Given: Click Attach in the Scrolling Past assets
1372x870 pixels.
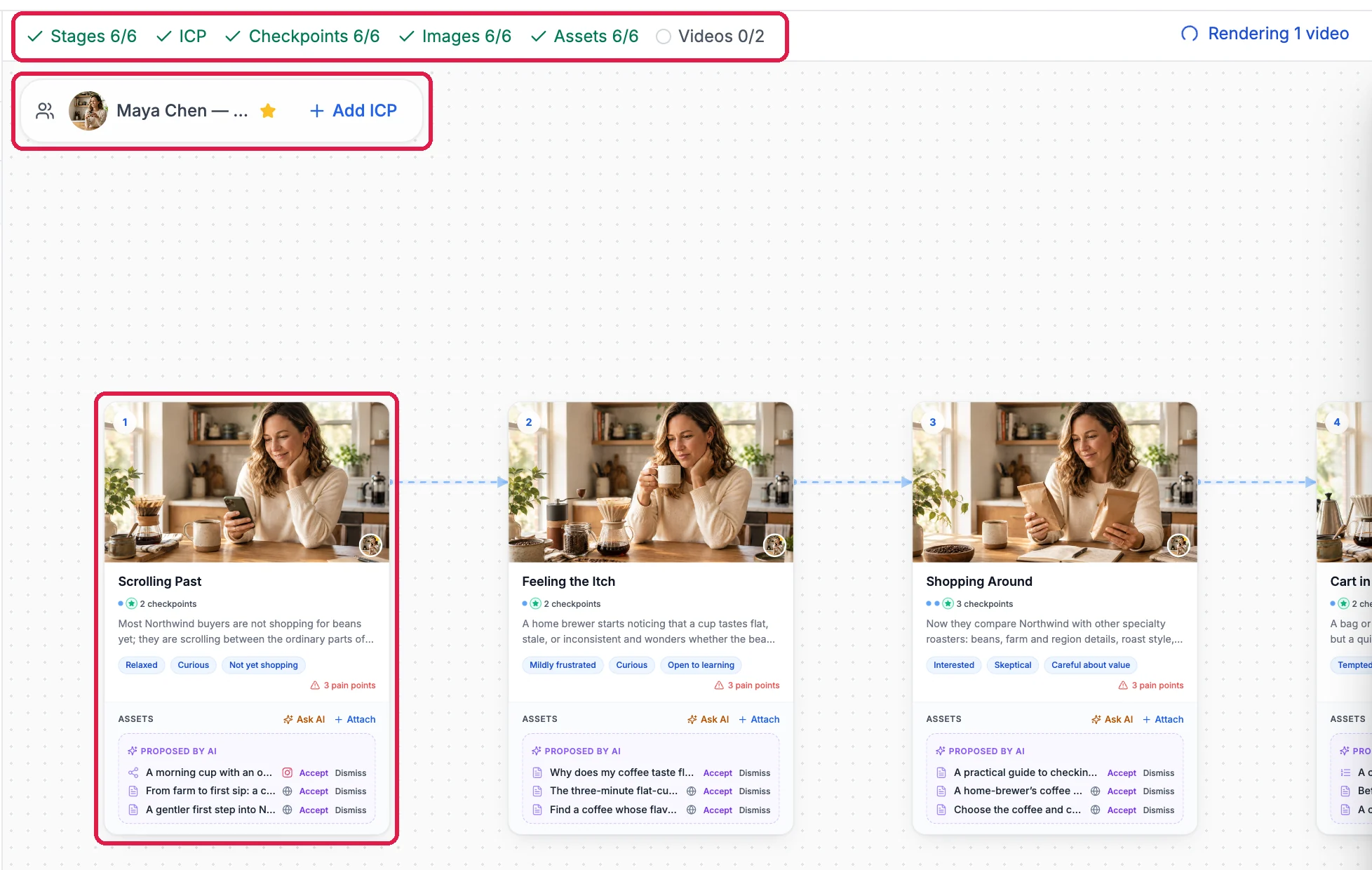Looking at the screenshot, I should point(355,719).
